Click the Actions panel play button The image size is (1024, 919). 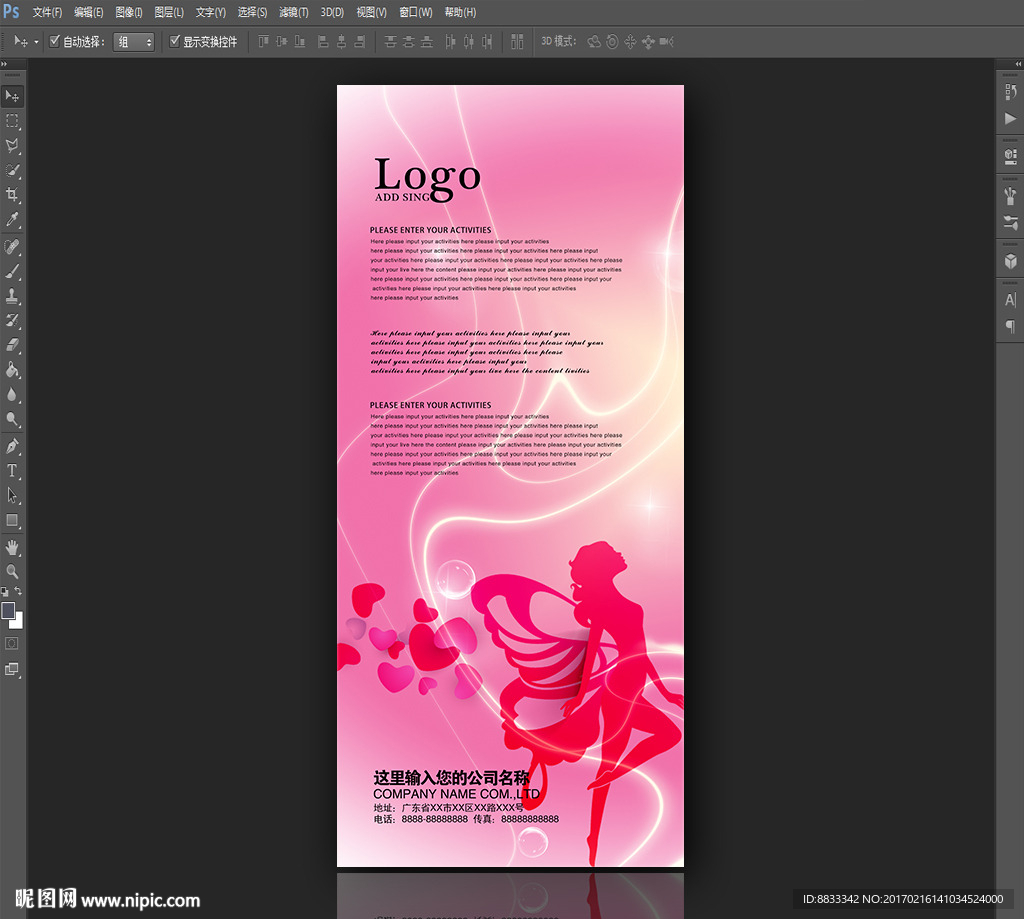click(x=1010, y=118)
